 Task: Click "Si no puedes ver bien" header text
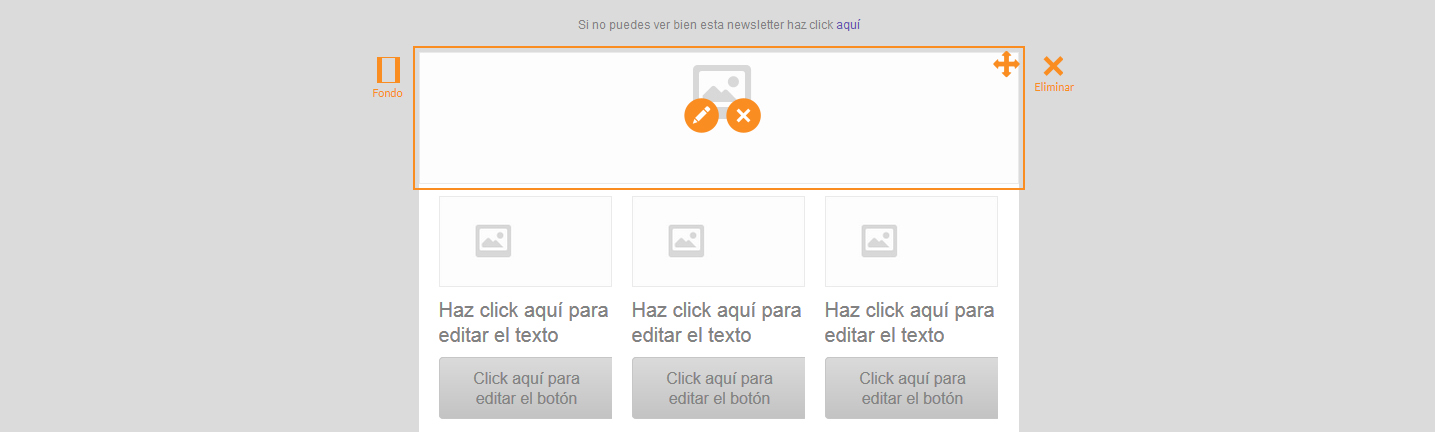705,25
